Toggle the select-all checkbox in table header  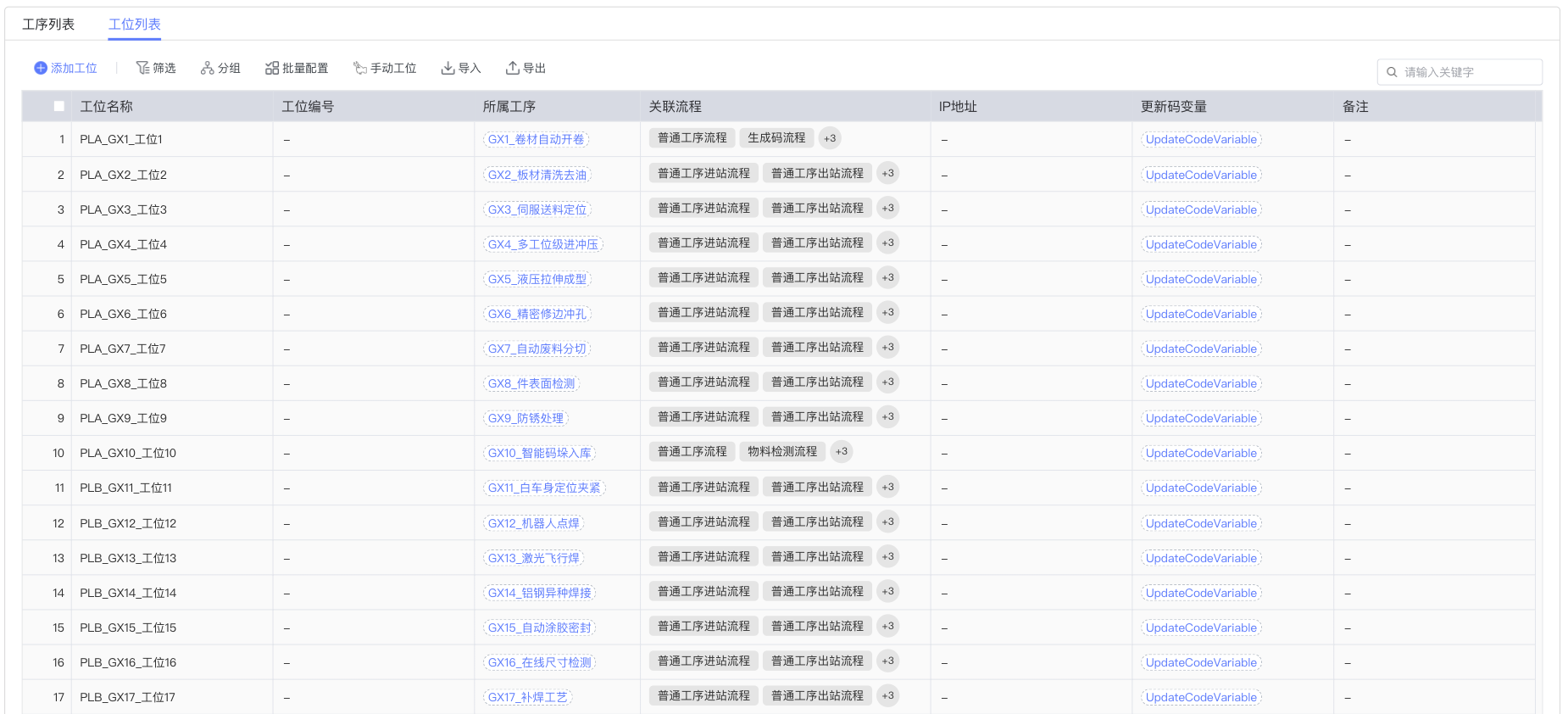(58, 106)
